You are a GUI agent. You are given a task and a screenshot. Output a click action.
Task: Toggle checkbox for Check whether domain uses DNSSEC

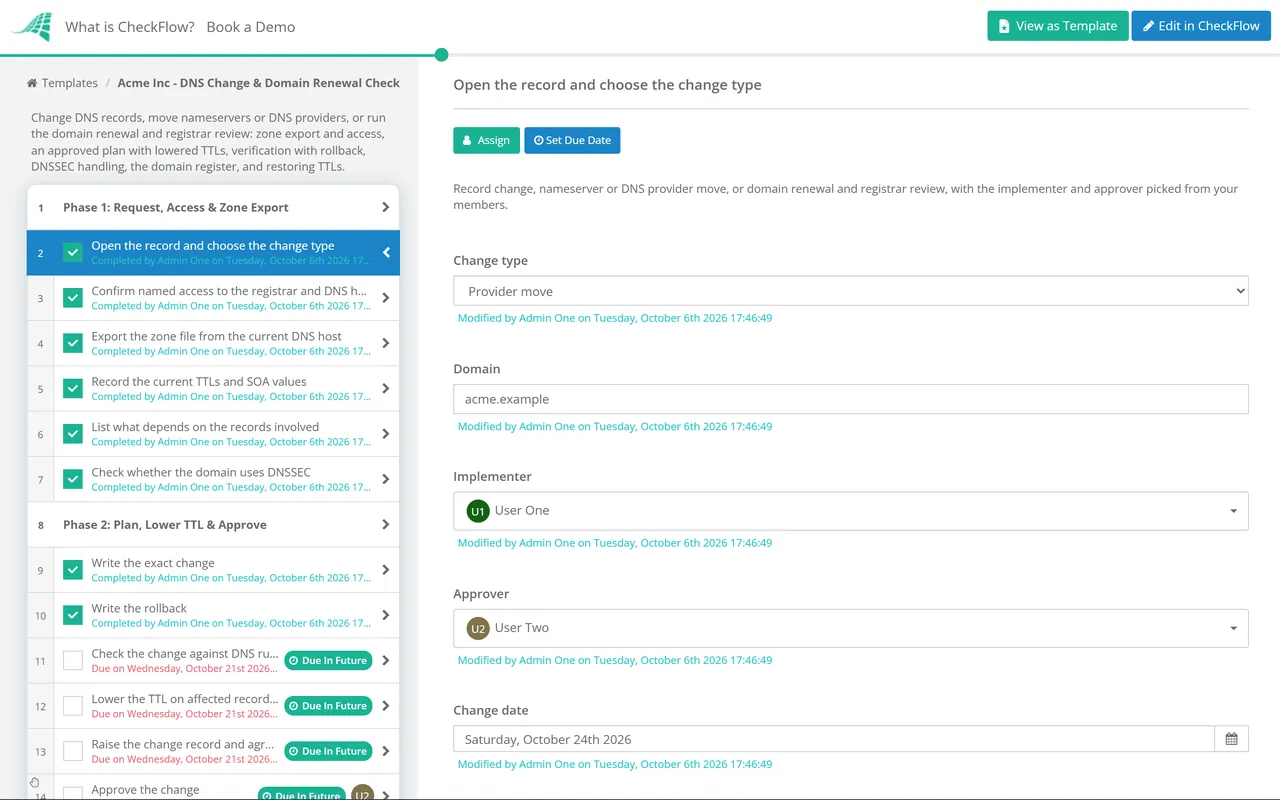(x=73, y=479)
